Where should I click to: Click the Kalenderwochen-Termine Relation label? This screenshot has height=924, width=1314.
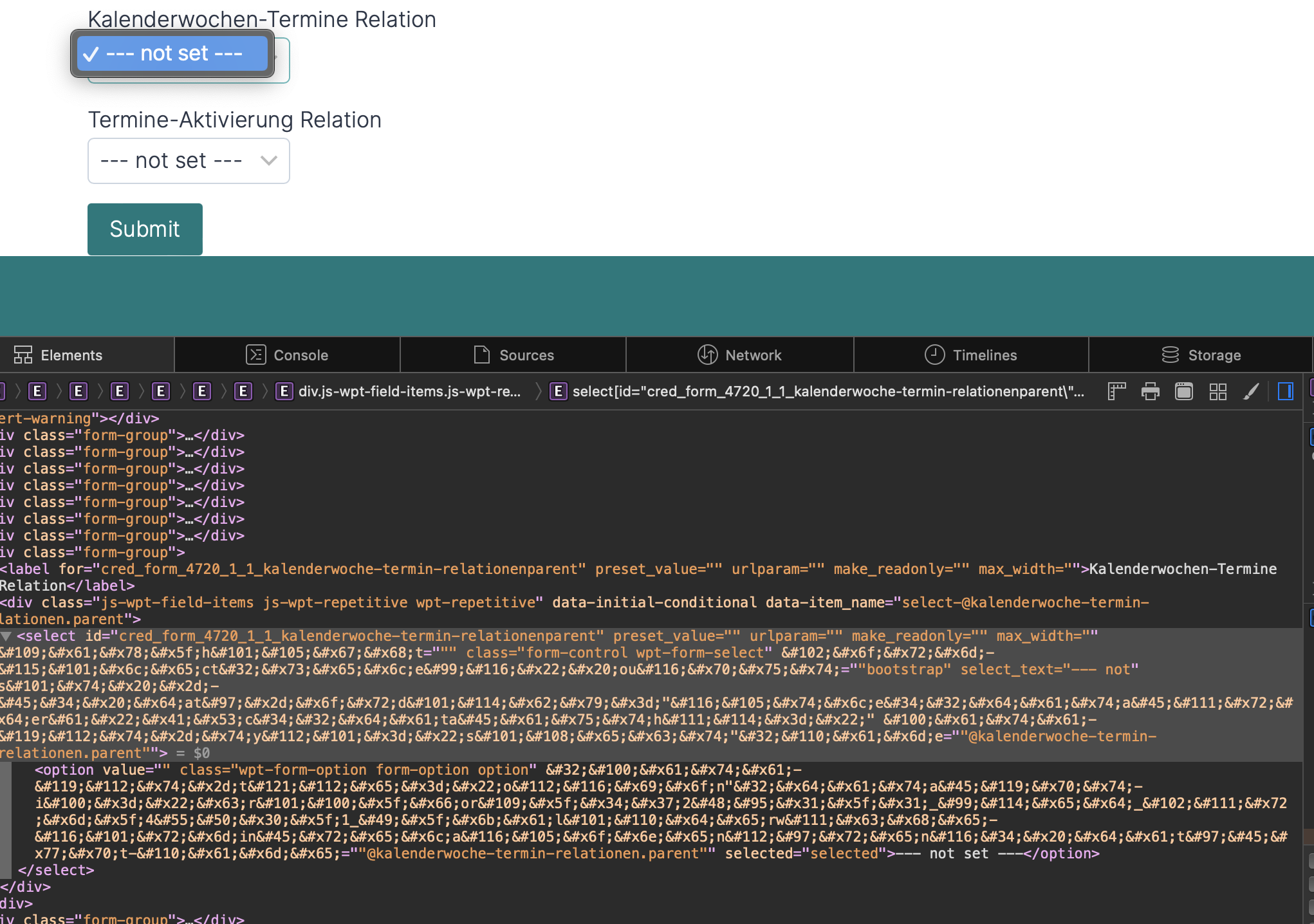coord(262,19)
